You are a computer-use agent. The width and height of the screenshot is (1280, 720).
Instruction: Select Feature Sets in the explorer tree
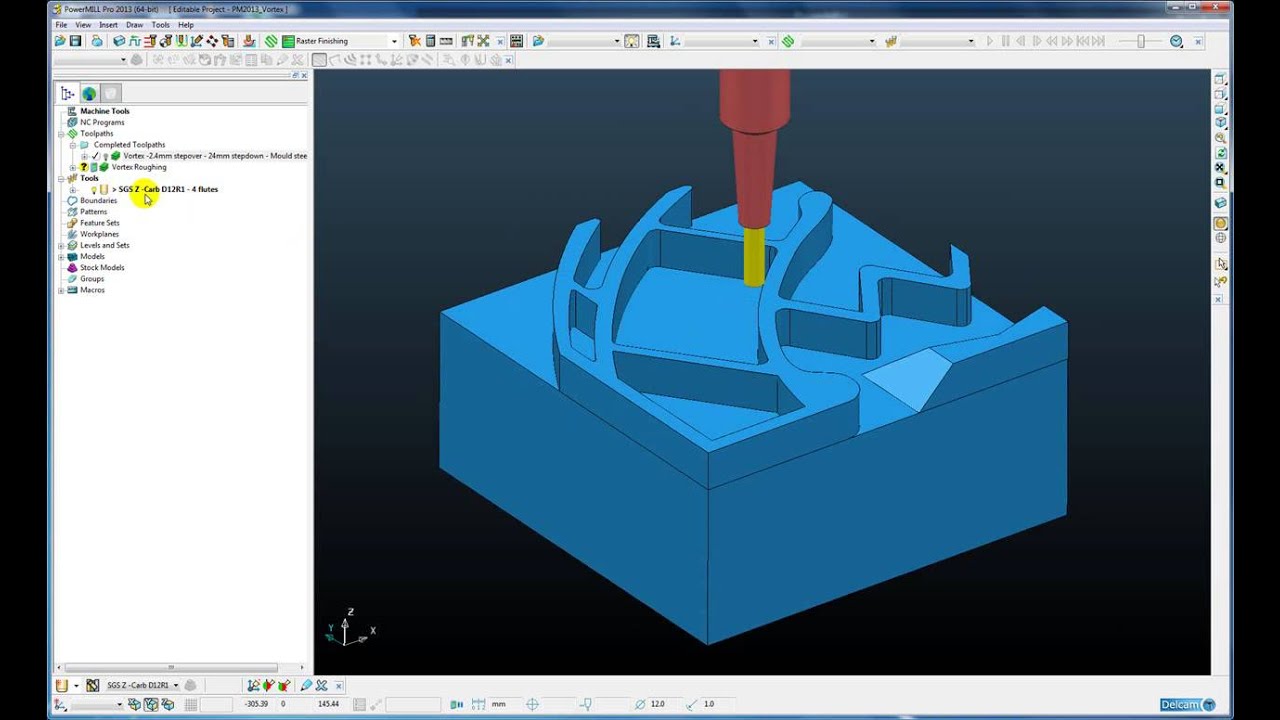coord(99,223)
